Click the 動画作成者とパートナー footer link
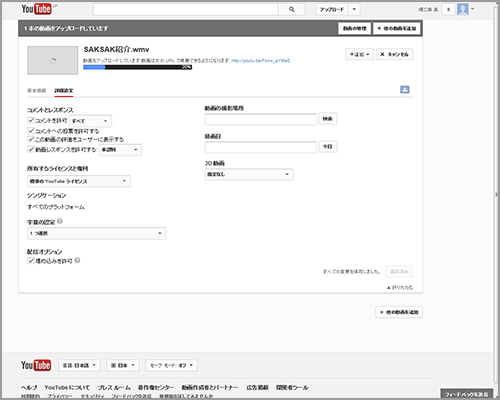This screenshot has width=500, height=400. [x=210, y=387]
